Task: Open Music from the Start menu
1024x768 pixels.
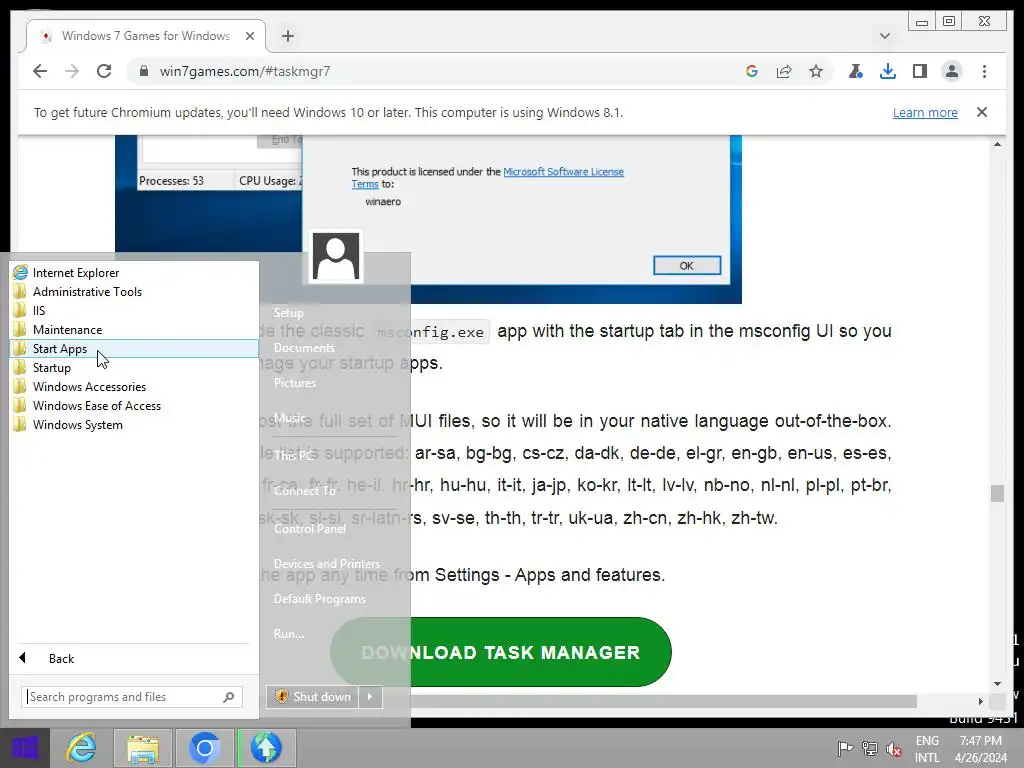Action: tap(289, 417)
